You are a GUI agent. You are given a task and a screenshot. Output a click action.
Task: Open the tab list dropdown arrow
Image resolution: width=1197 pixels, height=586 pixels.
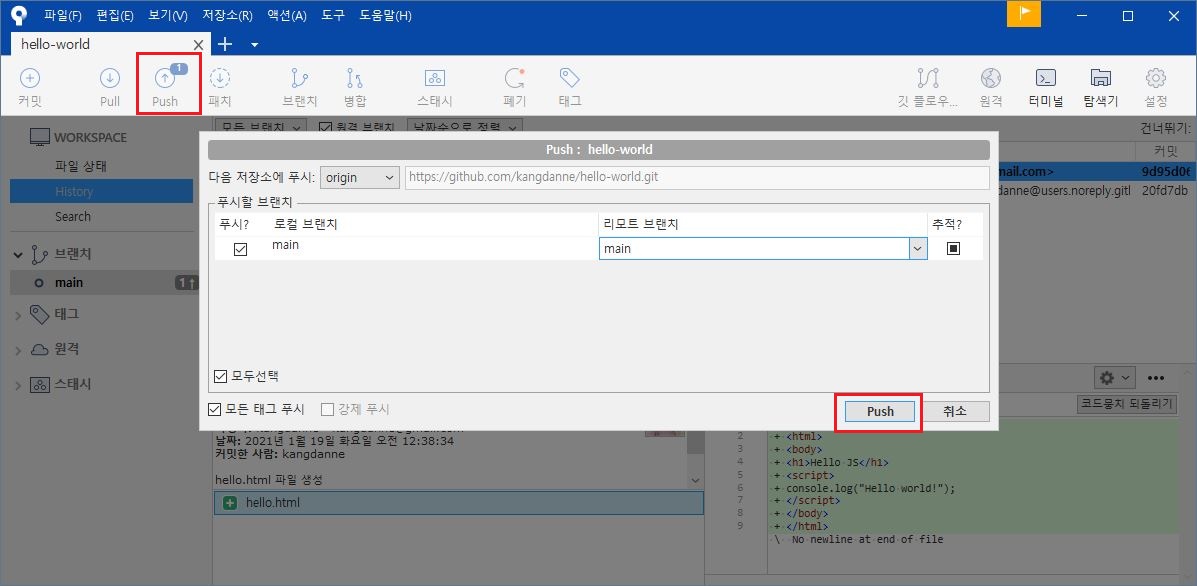(255, 45)
